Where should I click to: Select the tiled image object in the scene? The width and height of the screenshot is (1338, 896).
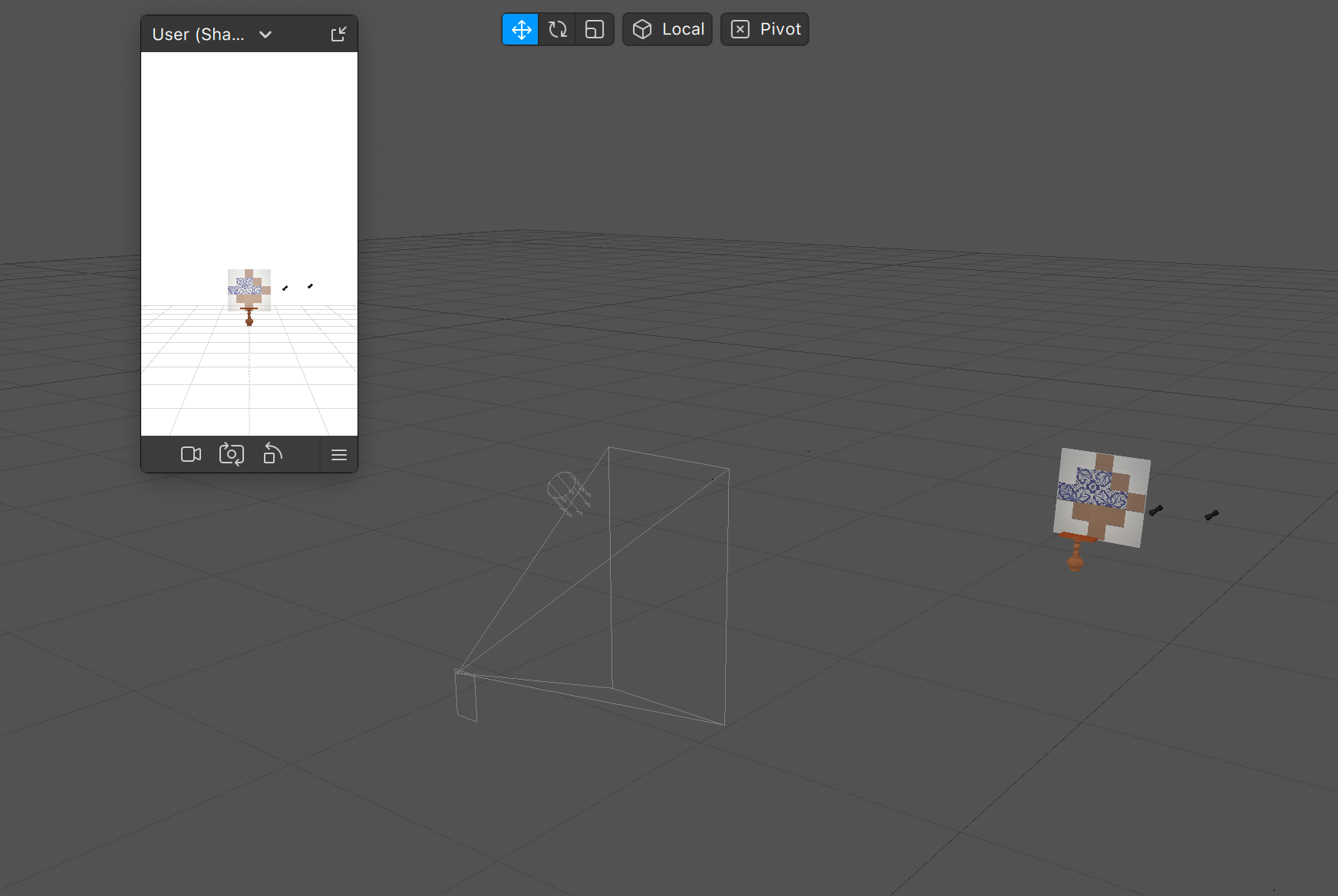1102,498
